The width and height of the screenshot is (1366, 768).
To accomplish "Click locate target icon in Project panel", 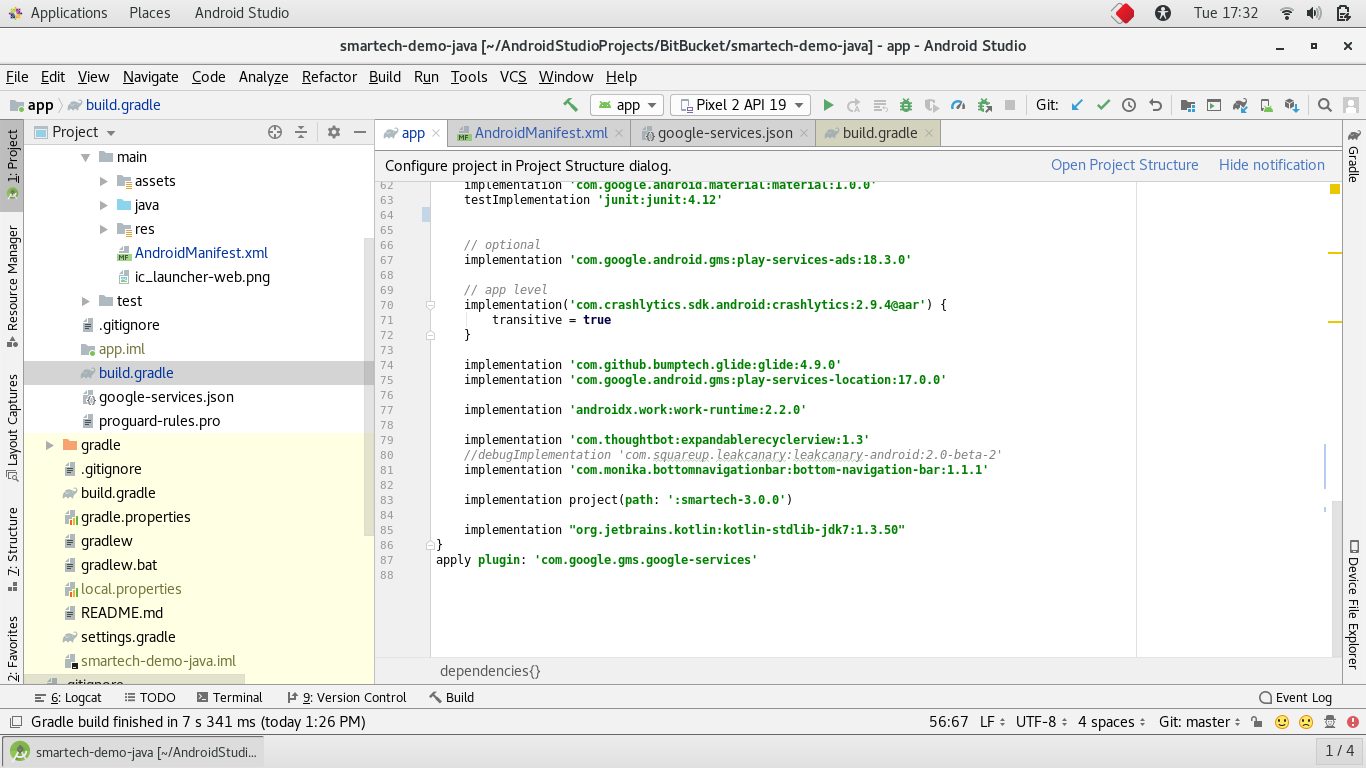I will (275, 132).
